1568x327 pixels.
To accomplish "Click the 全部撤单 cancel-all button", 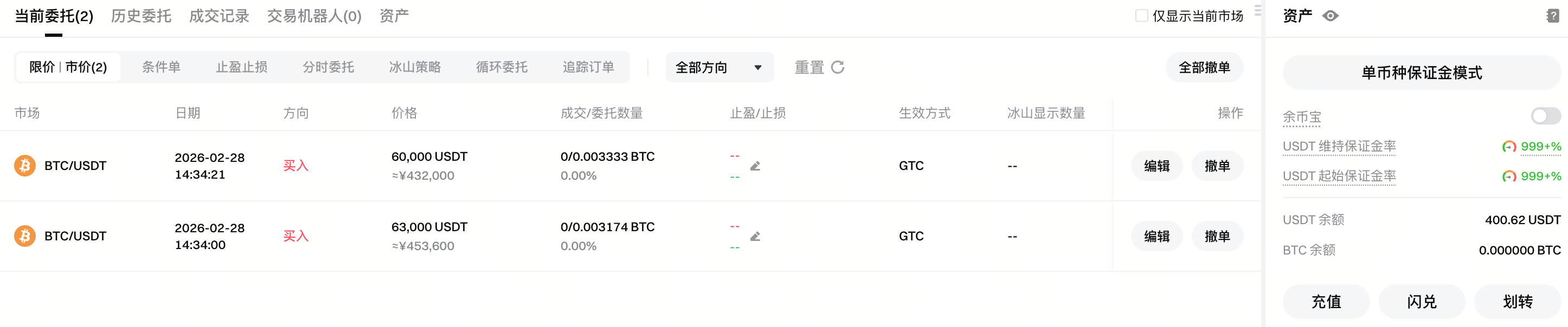I will (x=1204, y=68).
